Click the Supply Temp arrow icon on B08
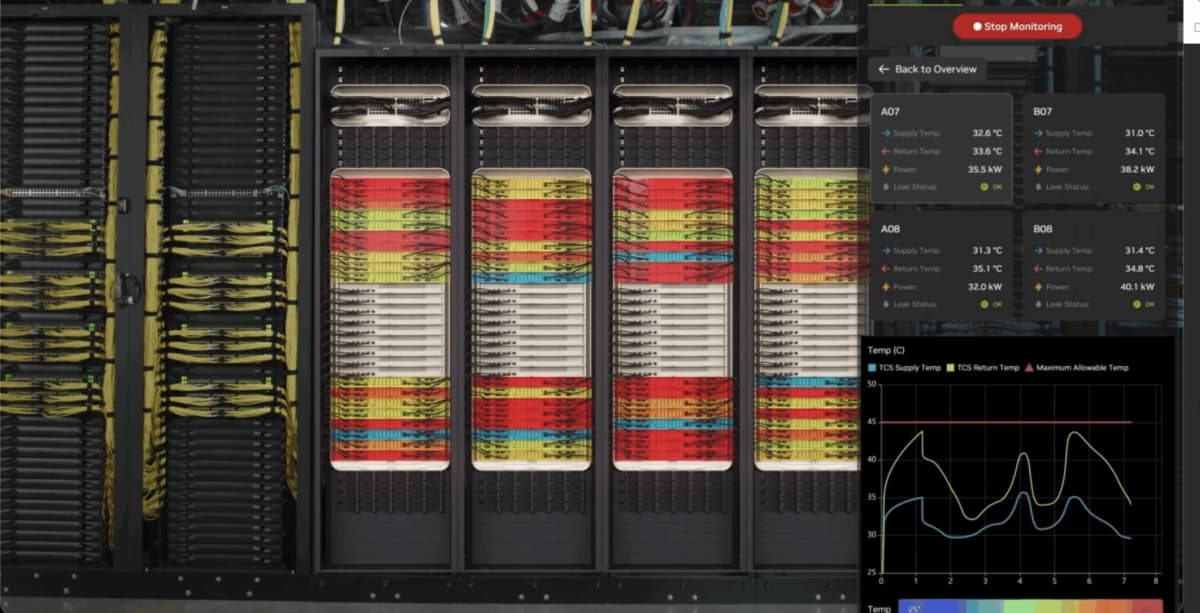The image size is (1200, 613). (1036, 250)
